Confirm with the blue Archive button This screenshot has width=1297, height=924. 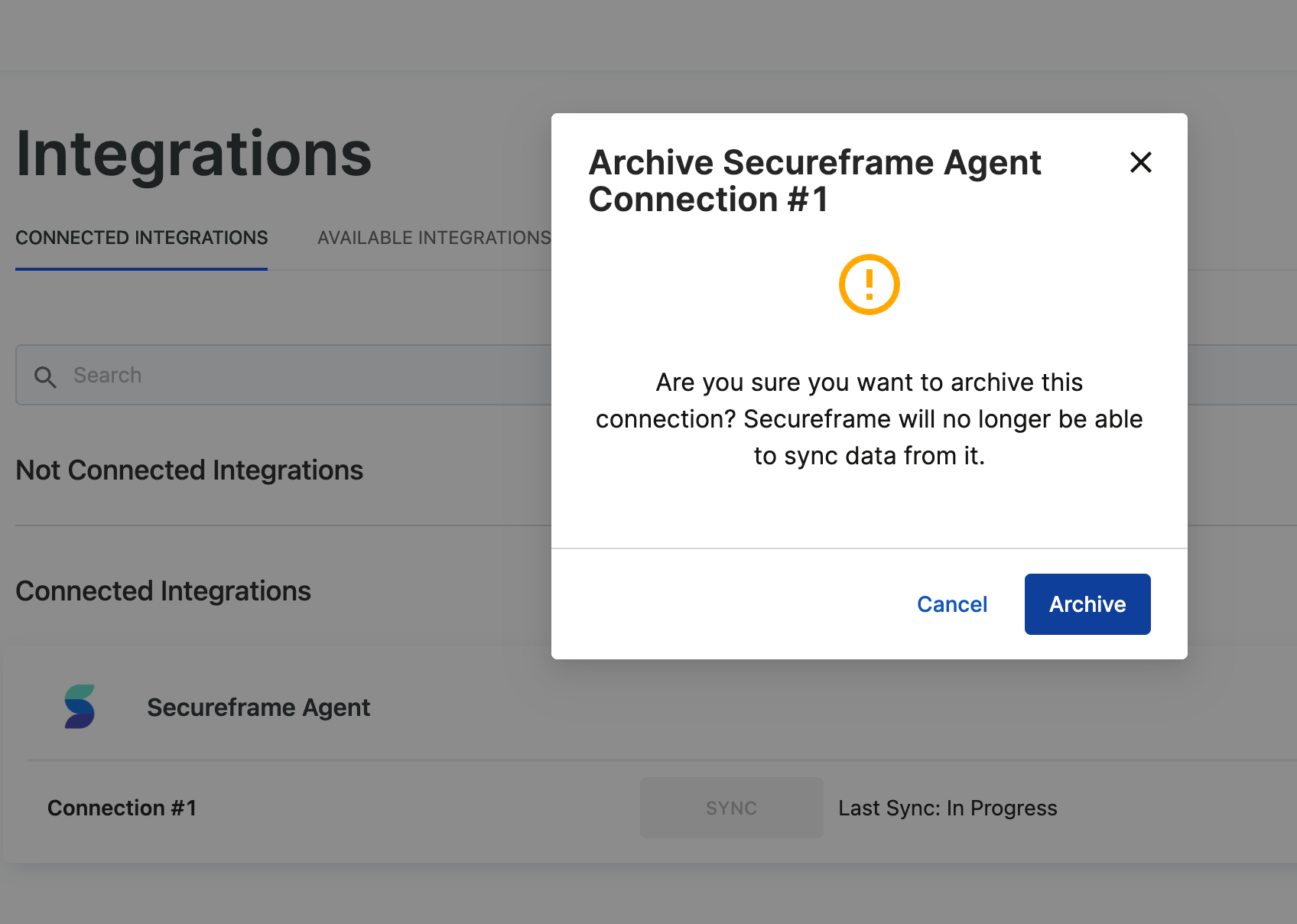1087,604
